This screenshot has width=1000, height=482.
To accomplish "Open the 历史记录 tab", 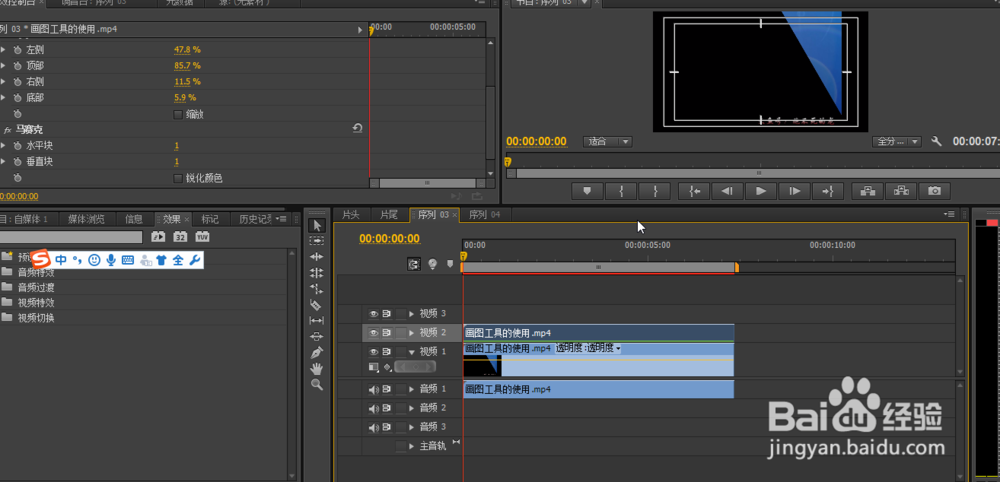I will (x=255, y=219).
